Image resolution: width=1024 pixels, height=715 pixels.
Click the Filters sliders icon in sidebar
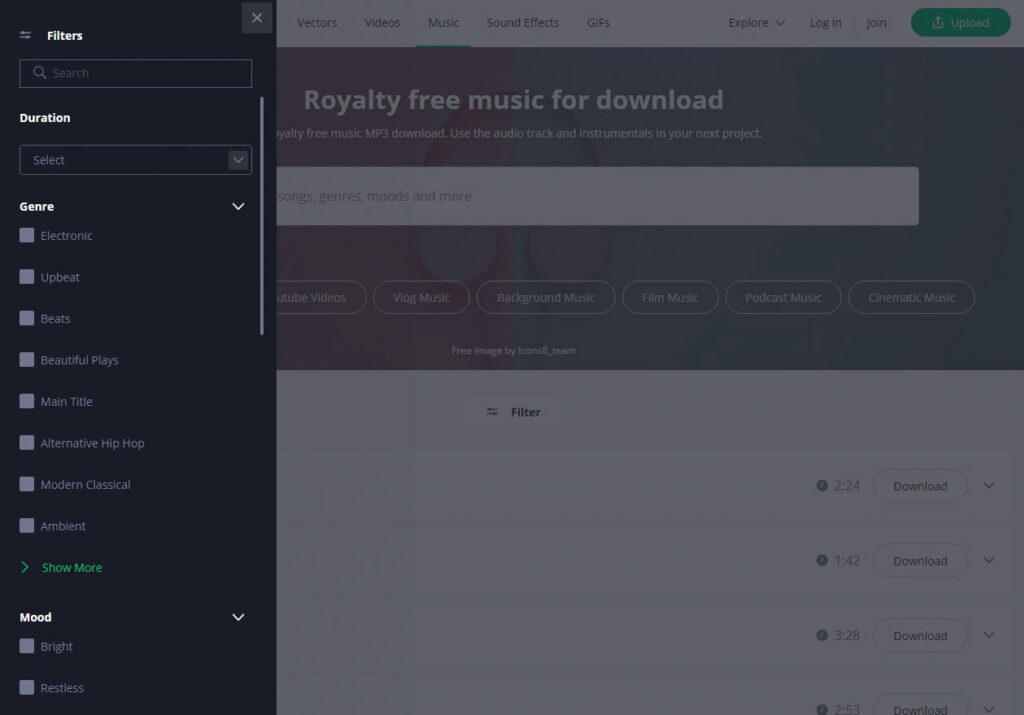tap(26, 35)
